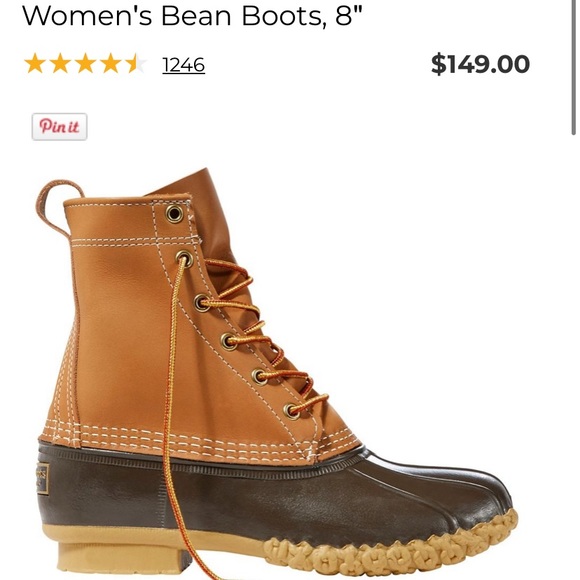Click the fourth gold rating star
Image resolution: width=580 pixels, height=580 pixels.
[111, 63]
